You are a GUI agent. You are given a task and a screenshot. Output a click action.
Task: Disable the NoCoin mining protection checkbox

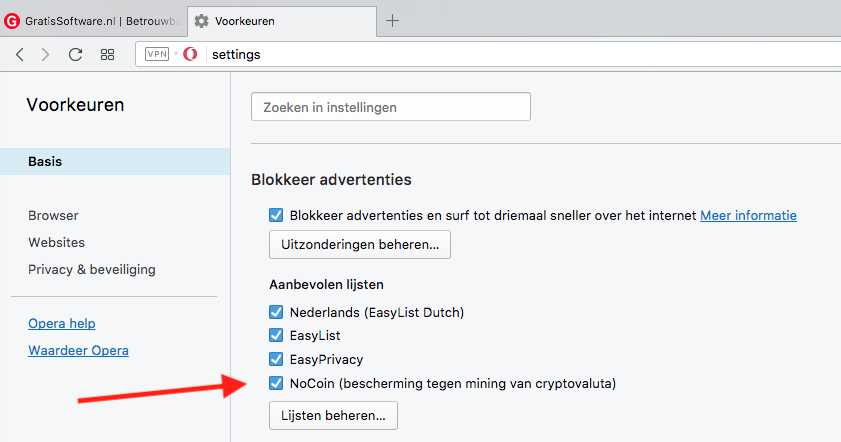point(277,384)
